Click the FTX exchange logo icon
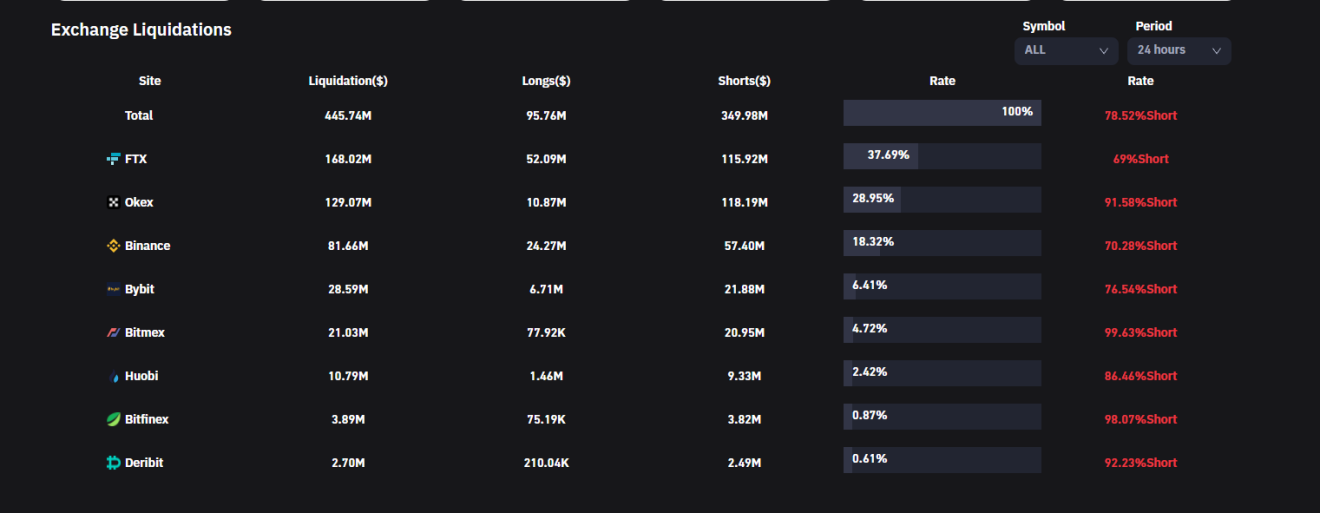The height and width of the screenshot is (513, 1320). click(x=113, y=159)
